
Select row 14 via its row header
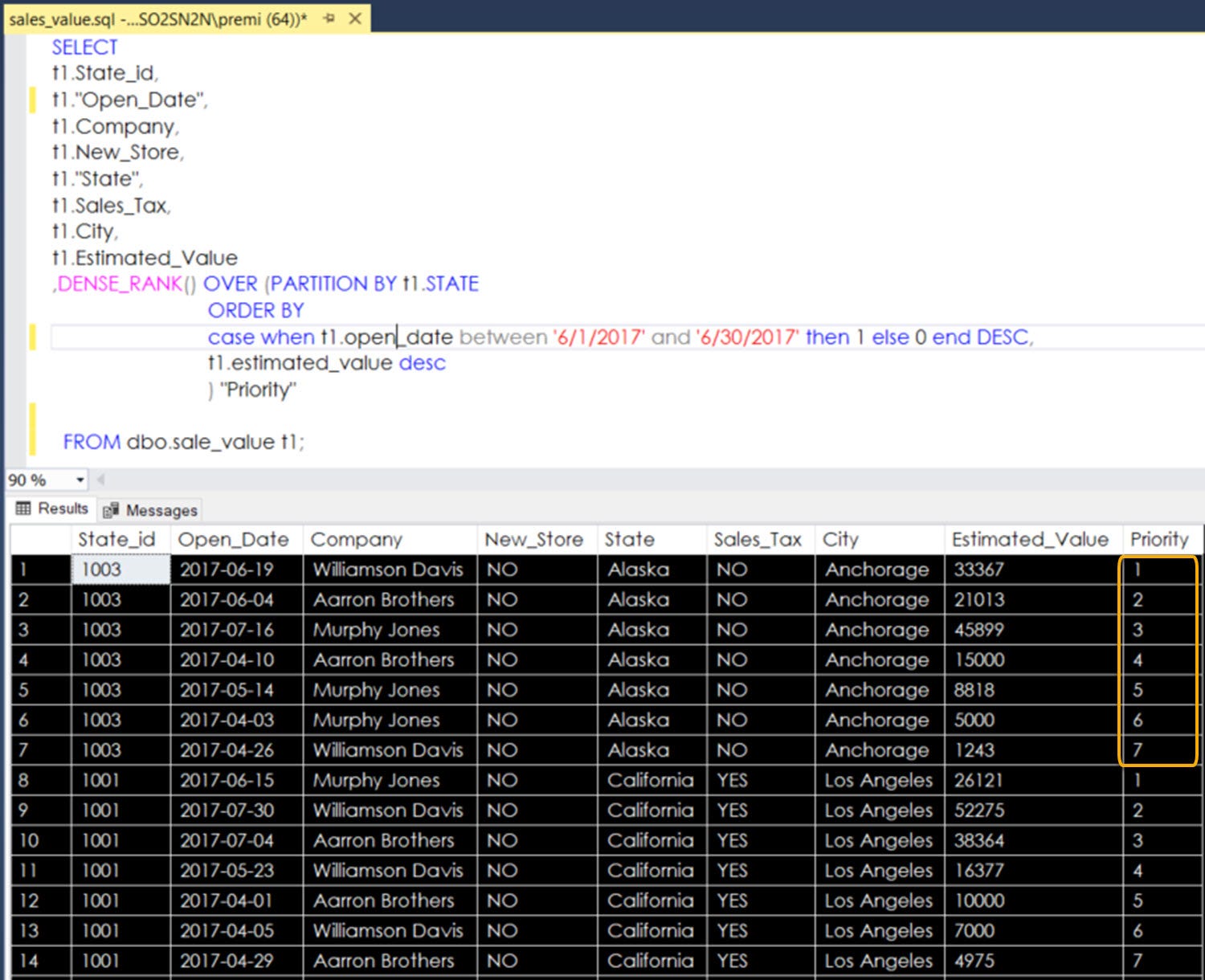pyautogui.click(x=40, y=961)
